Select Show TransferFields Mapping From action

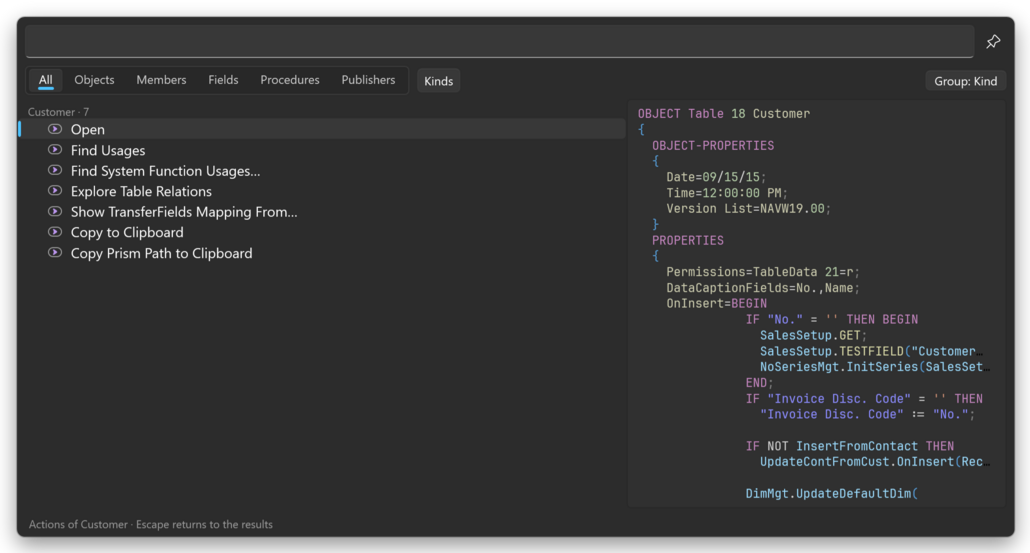[x=322, y=211]
